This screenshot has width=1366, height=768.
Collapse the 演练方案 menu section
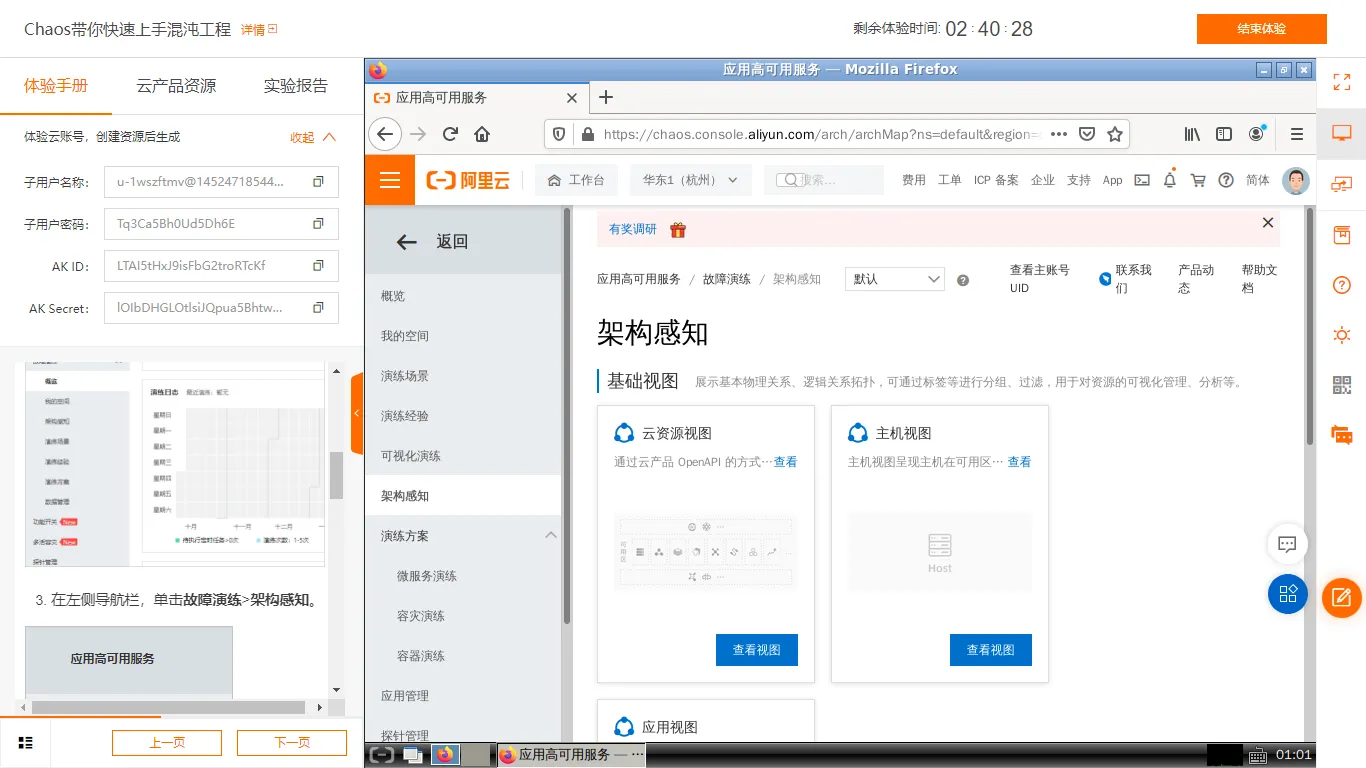point(550,535)
